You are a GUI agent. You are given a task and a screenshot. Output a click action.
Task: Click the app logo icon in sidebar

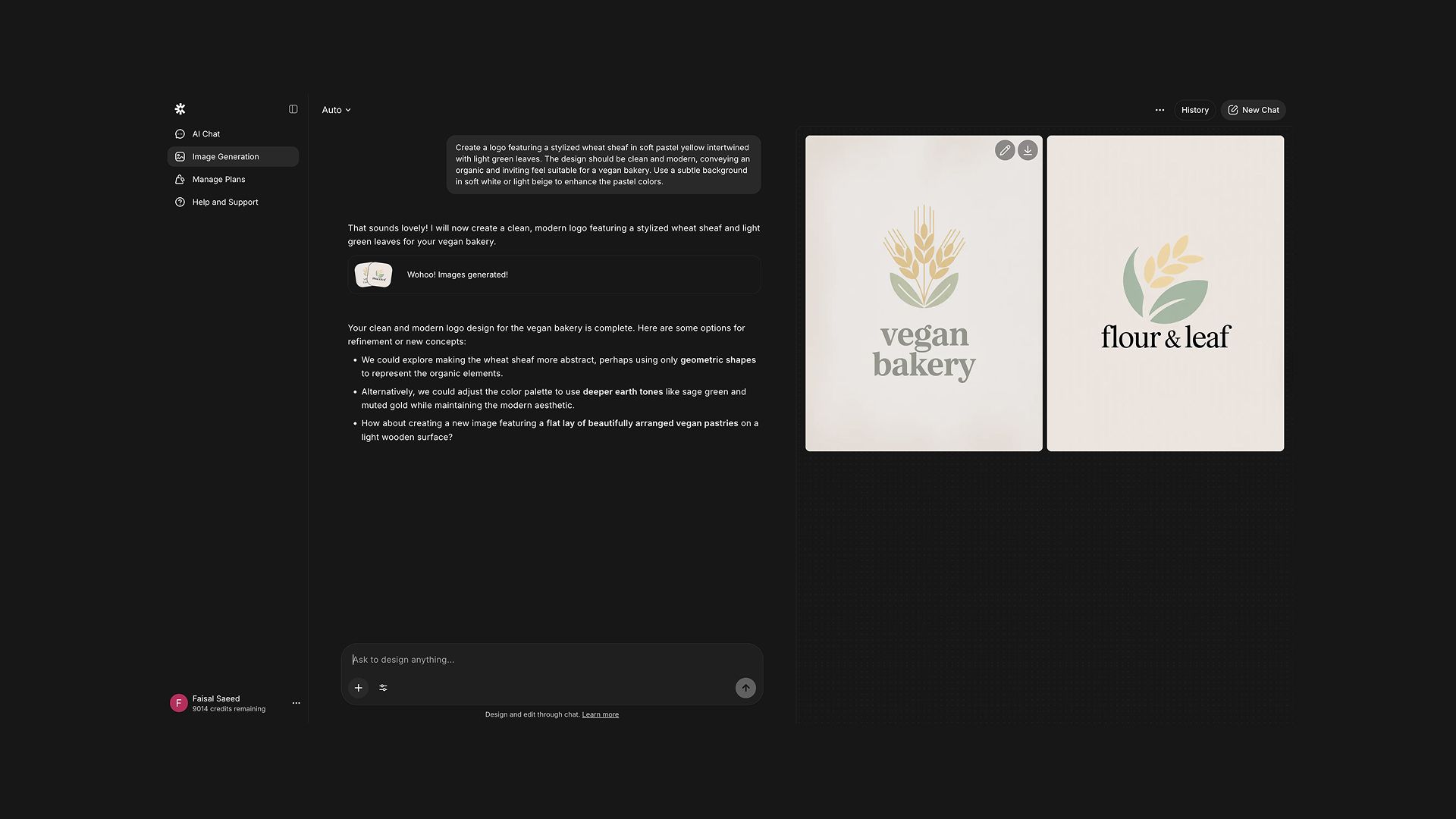180,109
